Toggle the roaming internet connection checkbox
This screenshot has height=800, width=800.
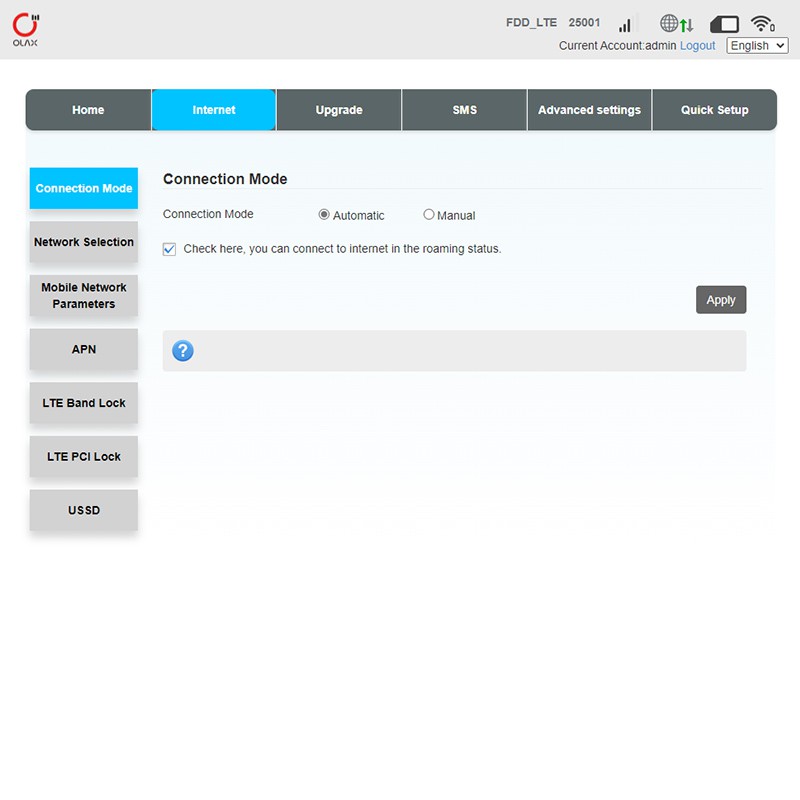[169, 249]
